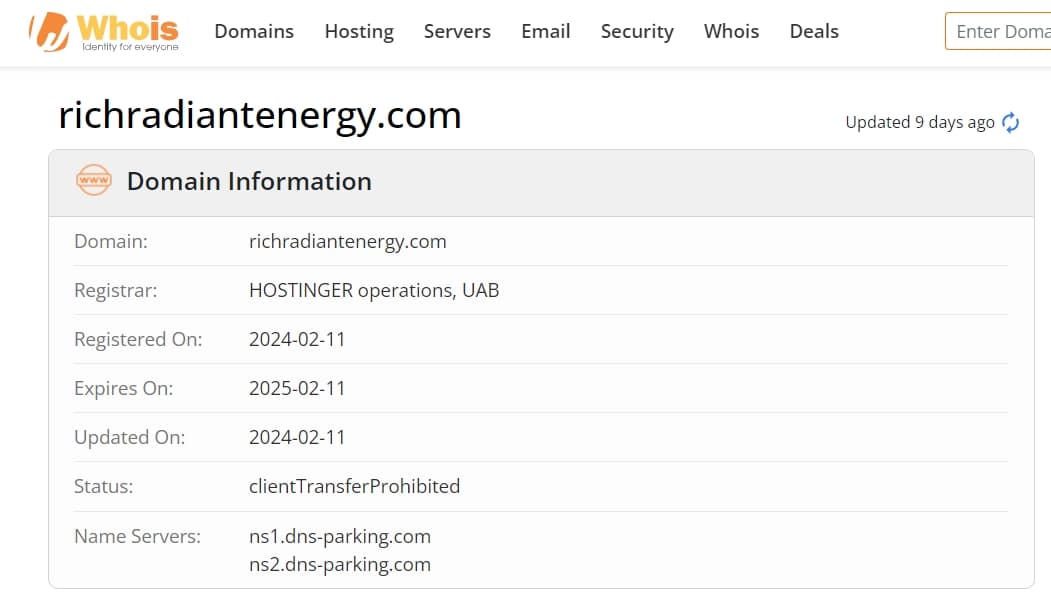
Task: Click the www globe Domain Information icon
Action: 94,180
